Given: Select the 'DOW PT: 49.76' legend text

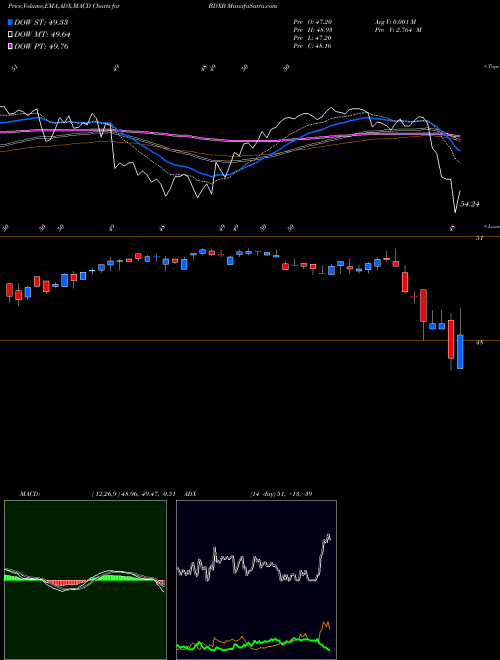Looking at the screenshot, I should coord(41,46).
